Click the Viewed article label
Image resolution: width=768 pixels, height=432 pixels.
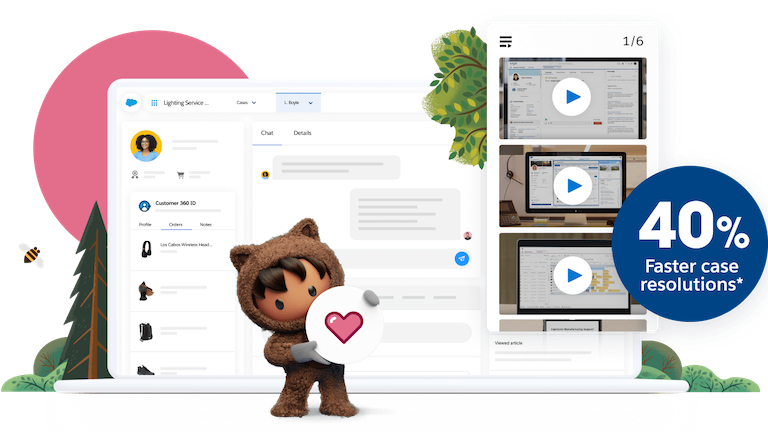coord(508,343)
